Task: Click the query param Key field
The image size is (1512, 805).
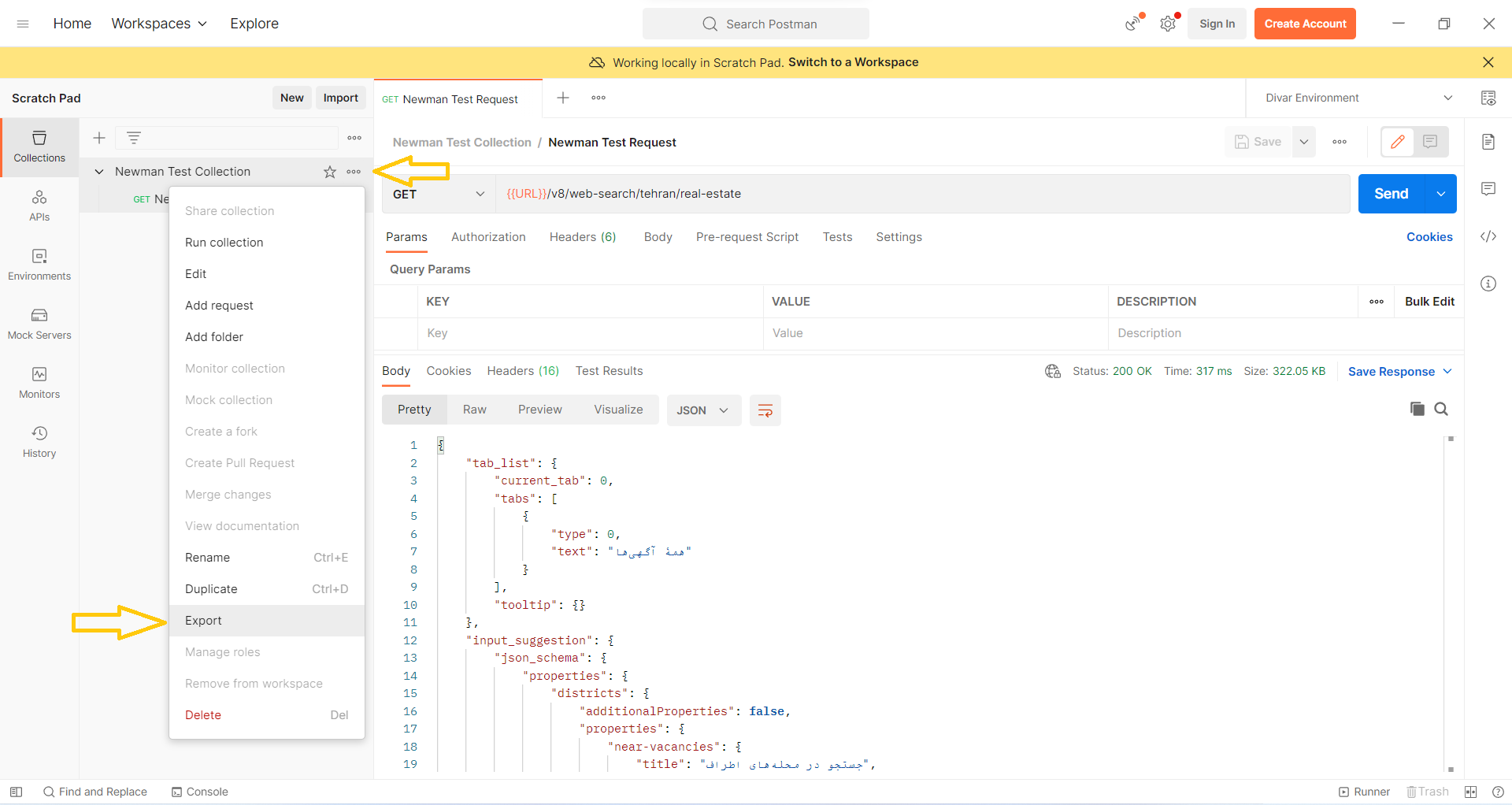Action: 591,333
